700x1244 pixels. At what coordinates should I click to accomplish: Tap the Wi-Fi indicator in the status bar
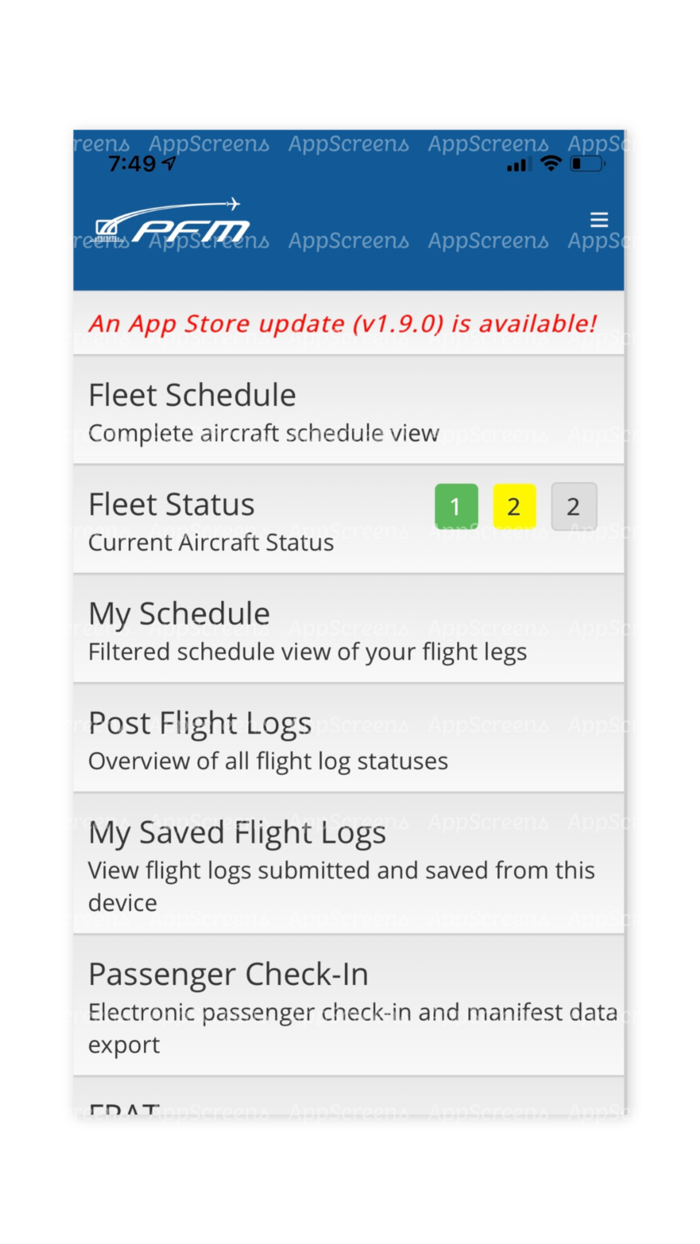point(550,164)
